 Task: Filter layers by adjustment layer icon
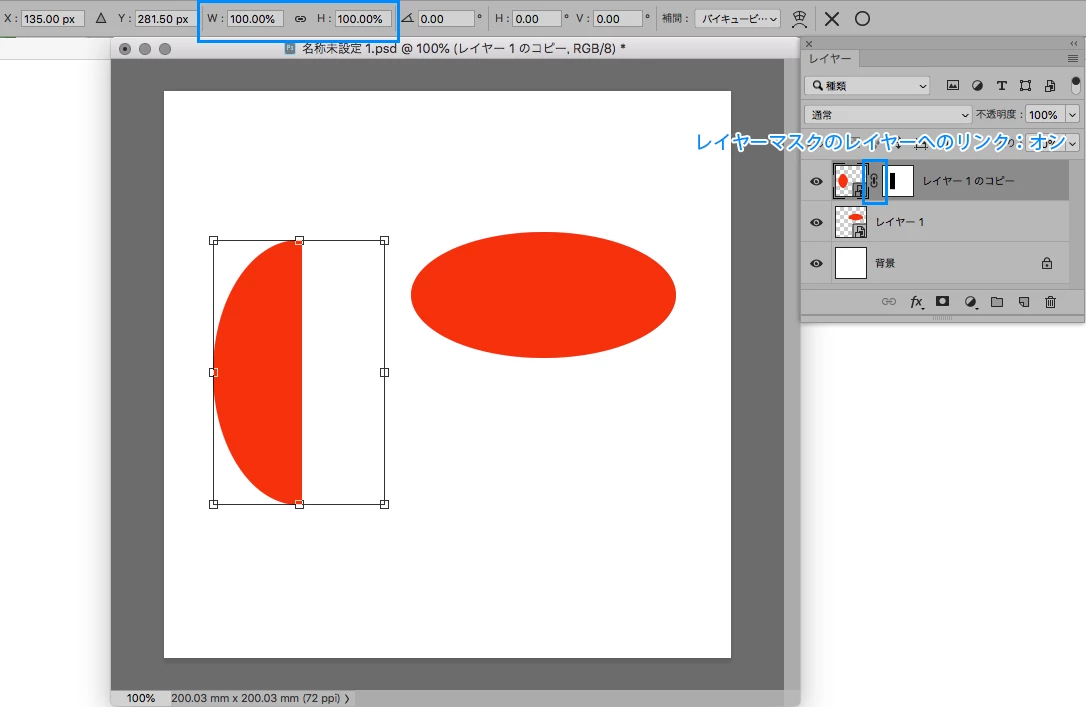(x=977, y=85)
